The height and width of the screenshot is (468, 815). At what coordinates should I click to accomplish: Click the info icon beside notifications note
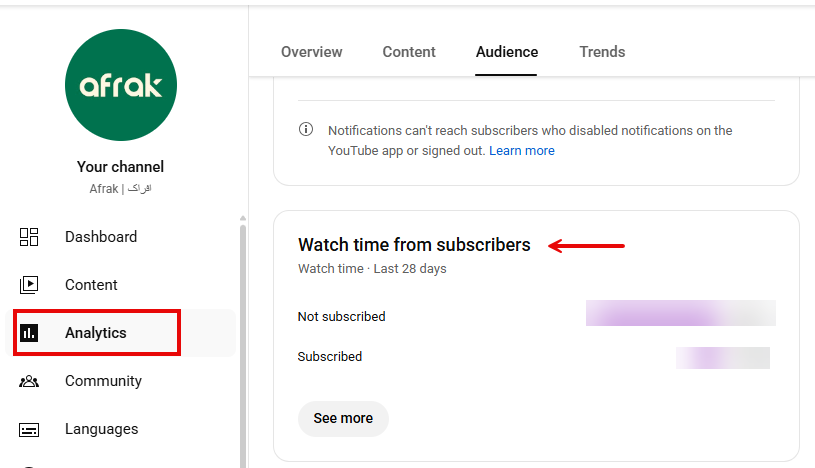point(306,130)
